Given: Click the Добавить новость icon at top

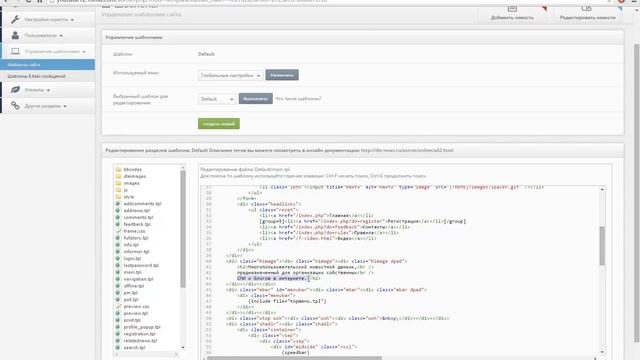Looking at the screenshot, I should click(x=512, y=8).
